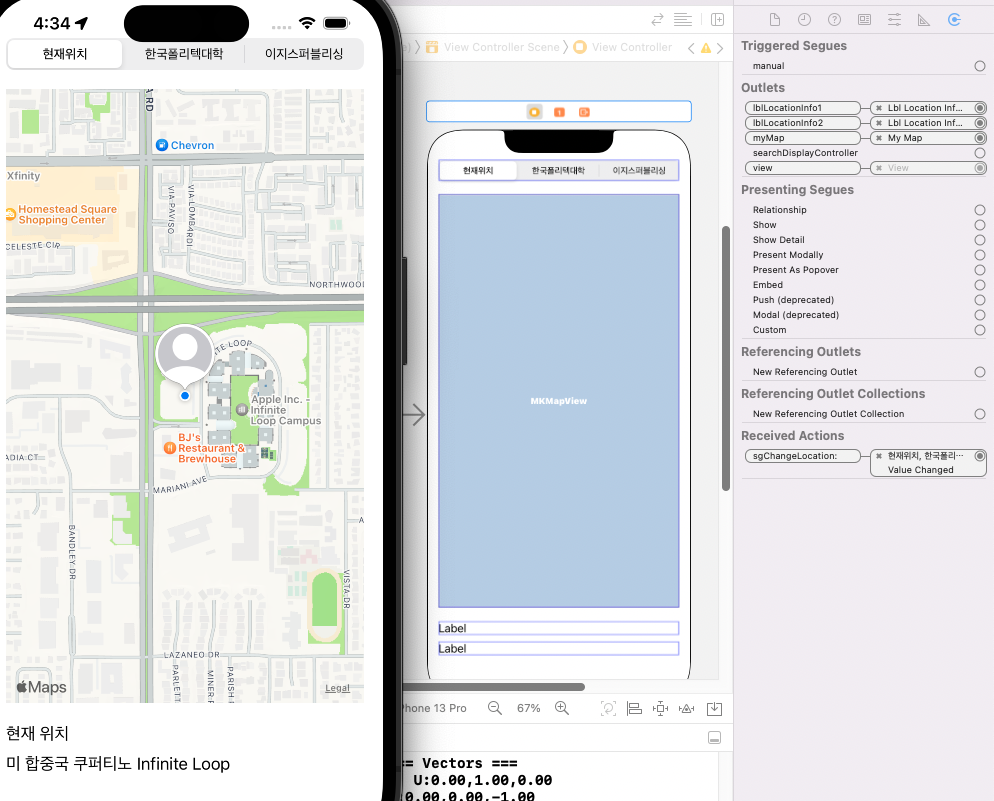
Task: Select 이지스퍼블리싱 segment in simulator
Action: pos(304,54)
